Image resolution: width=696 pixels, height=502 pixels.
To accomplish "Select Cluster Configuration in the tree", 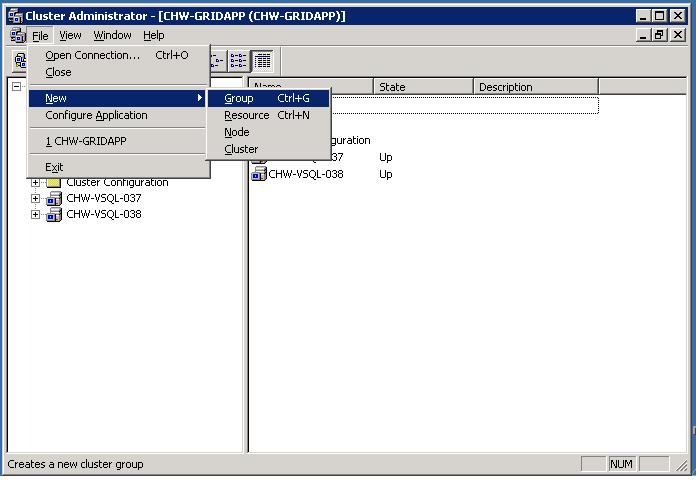I will [x=117, y=182].
